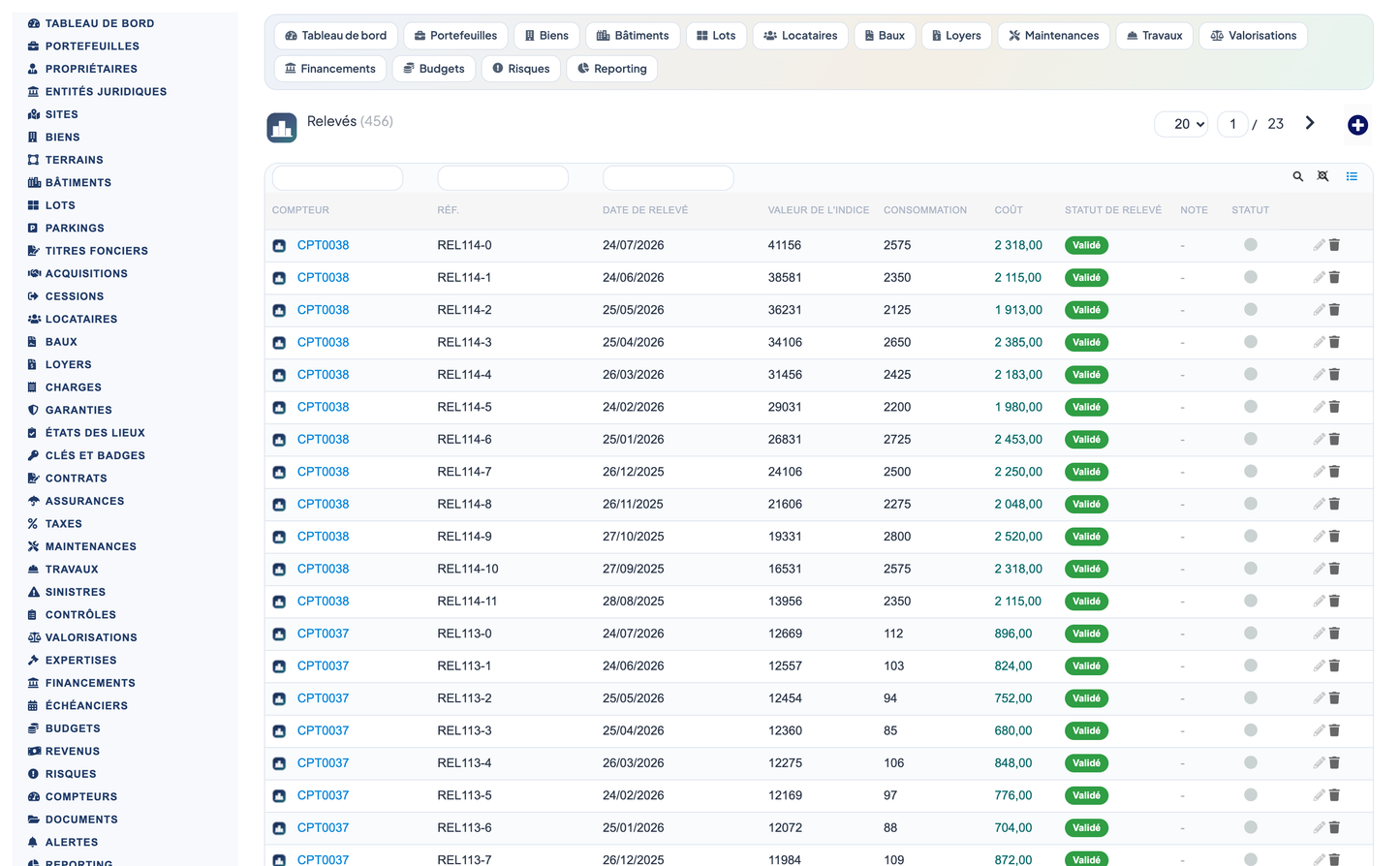The width and height of the screenshot is (1400, 866).
Task: Click the add new relevé plus icon
Action: pos(1357,125)
